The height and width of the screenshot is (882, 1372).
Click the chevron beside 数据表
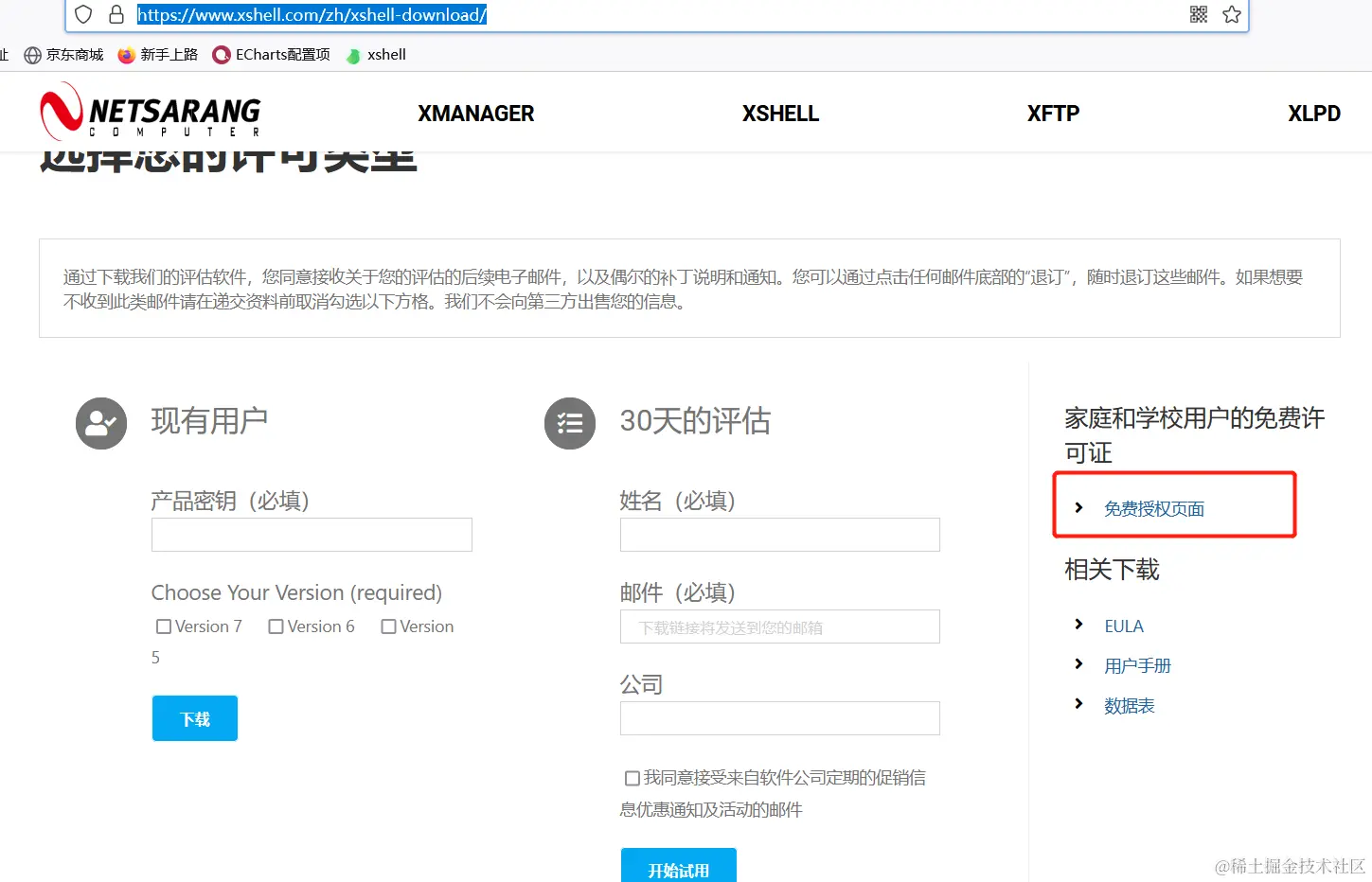tap(1078, 704)
